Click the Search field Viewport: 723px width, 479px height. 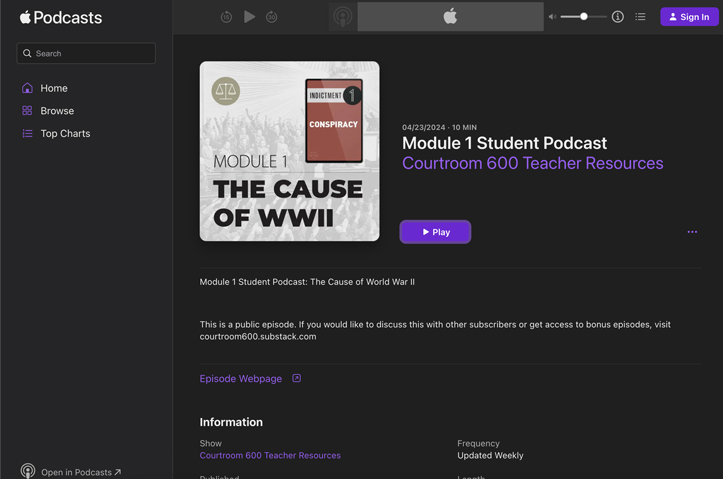click(86, 53)
